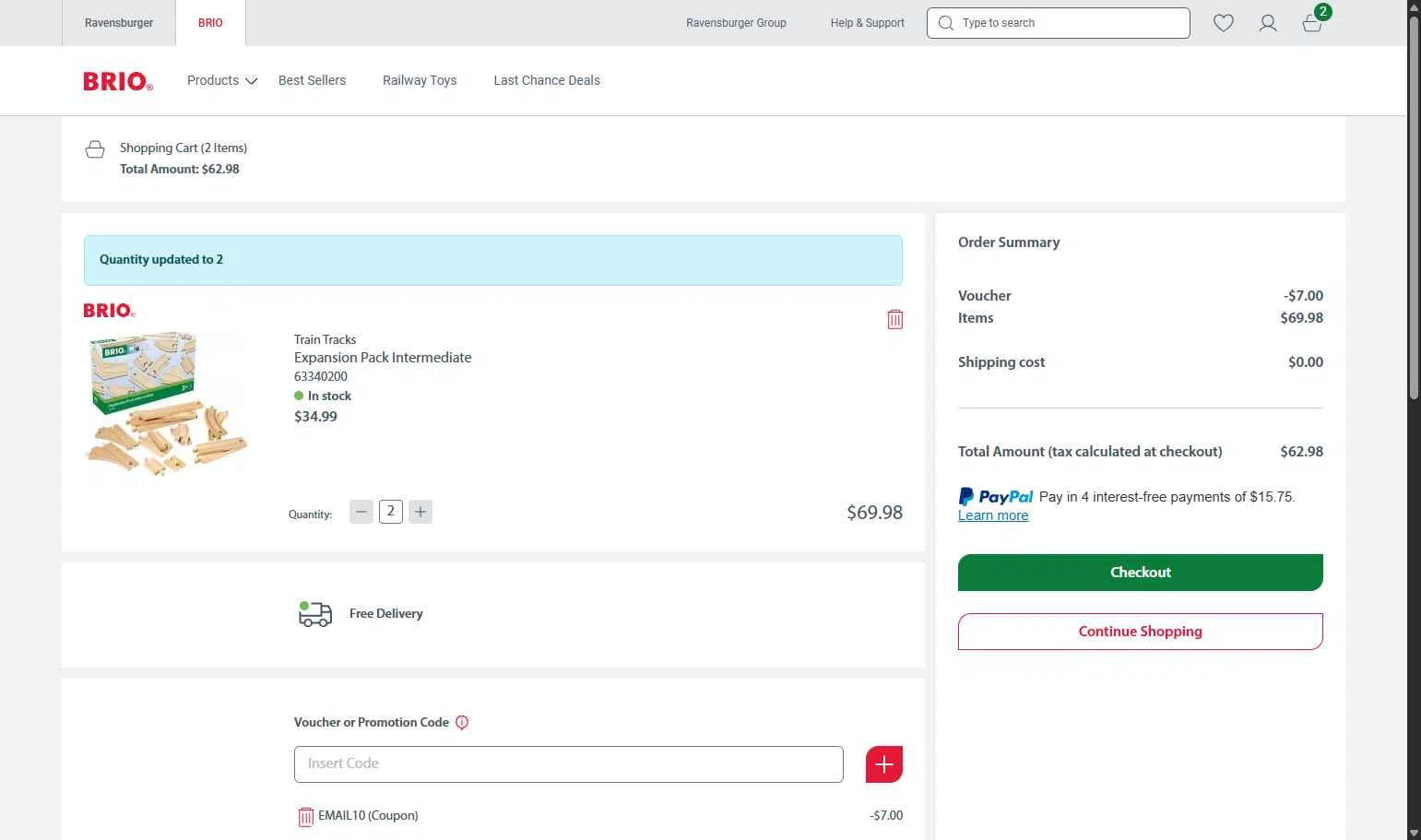Click the Voucher -$7.00 summary row

click(x=1141, y=296)
